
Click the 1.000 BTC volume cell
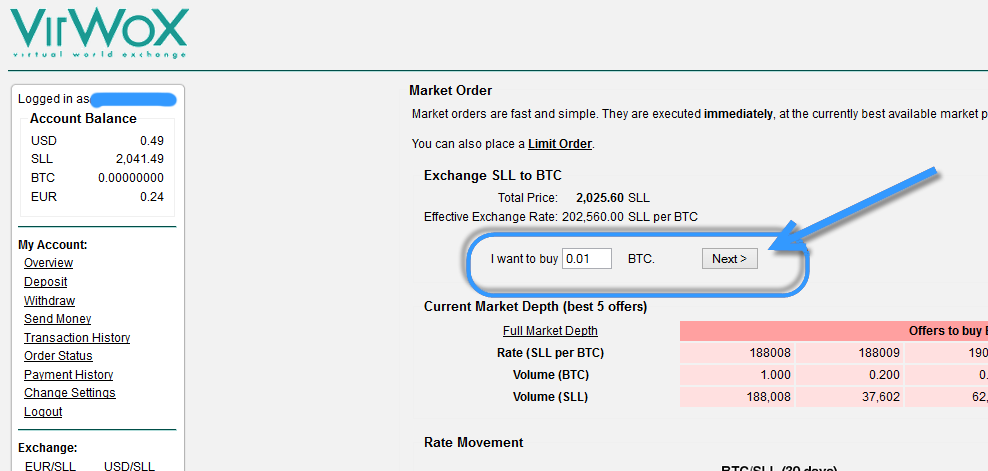pyautogui.click(x=737, y=375)
